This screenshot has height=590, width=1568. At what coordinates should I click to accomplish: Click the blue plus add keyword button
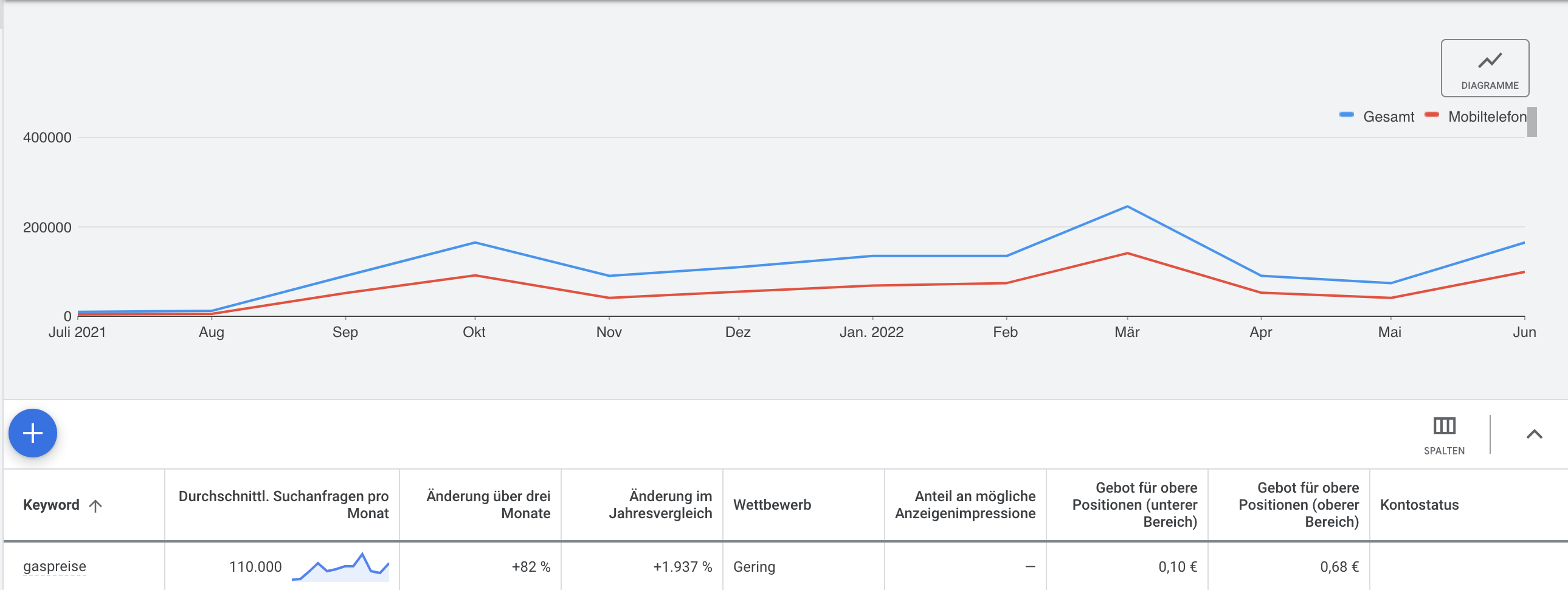[x=33, y=433]
